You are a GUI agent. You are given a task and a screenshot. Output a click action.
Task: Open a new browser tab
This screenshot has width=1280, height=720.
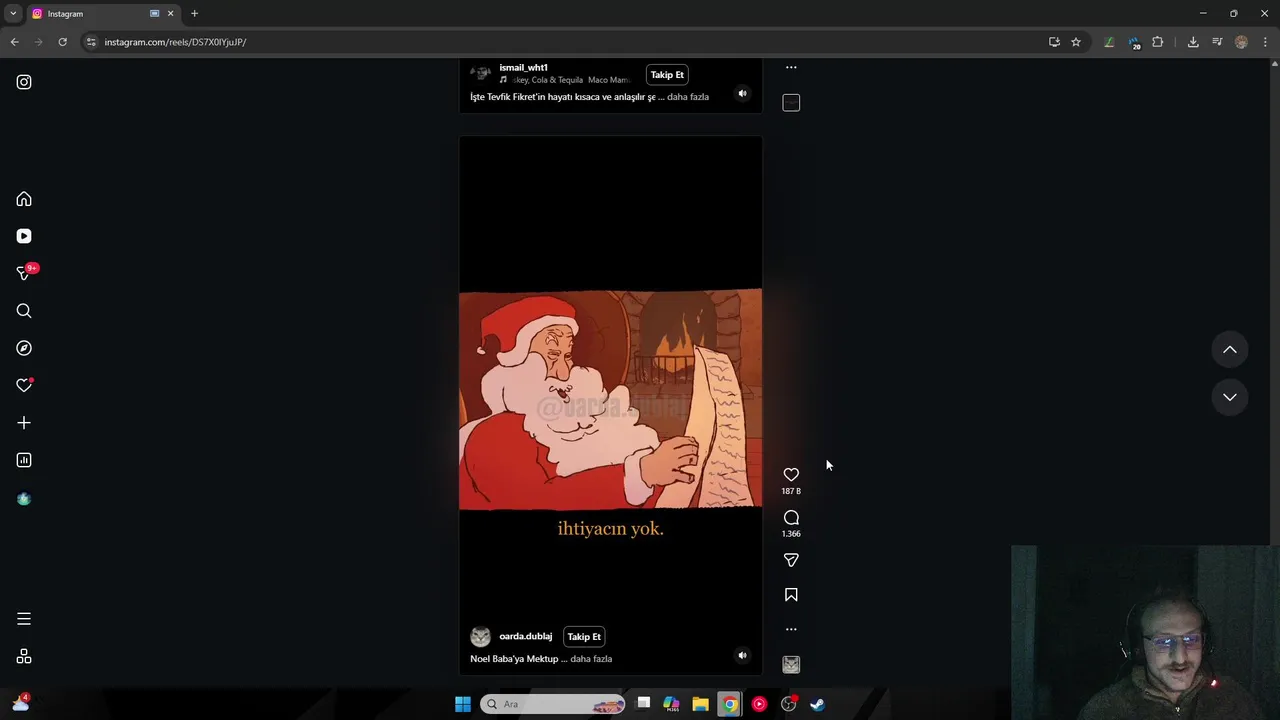click(x=194, y=14)
